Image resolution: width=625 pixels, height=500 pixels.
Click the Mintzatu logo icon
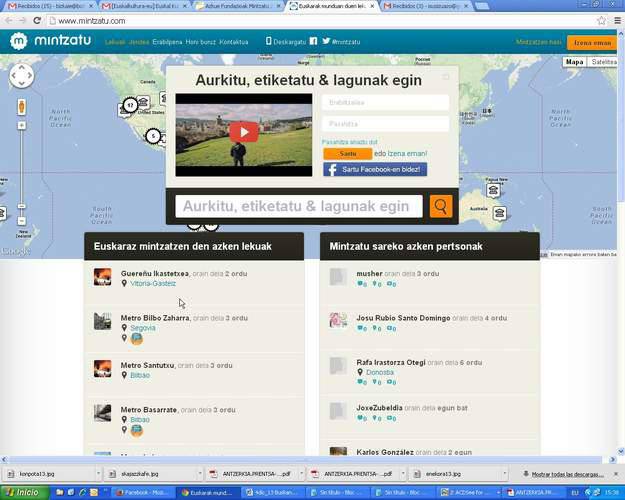coord(18,41)
